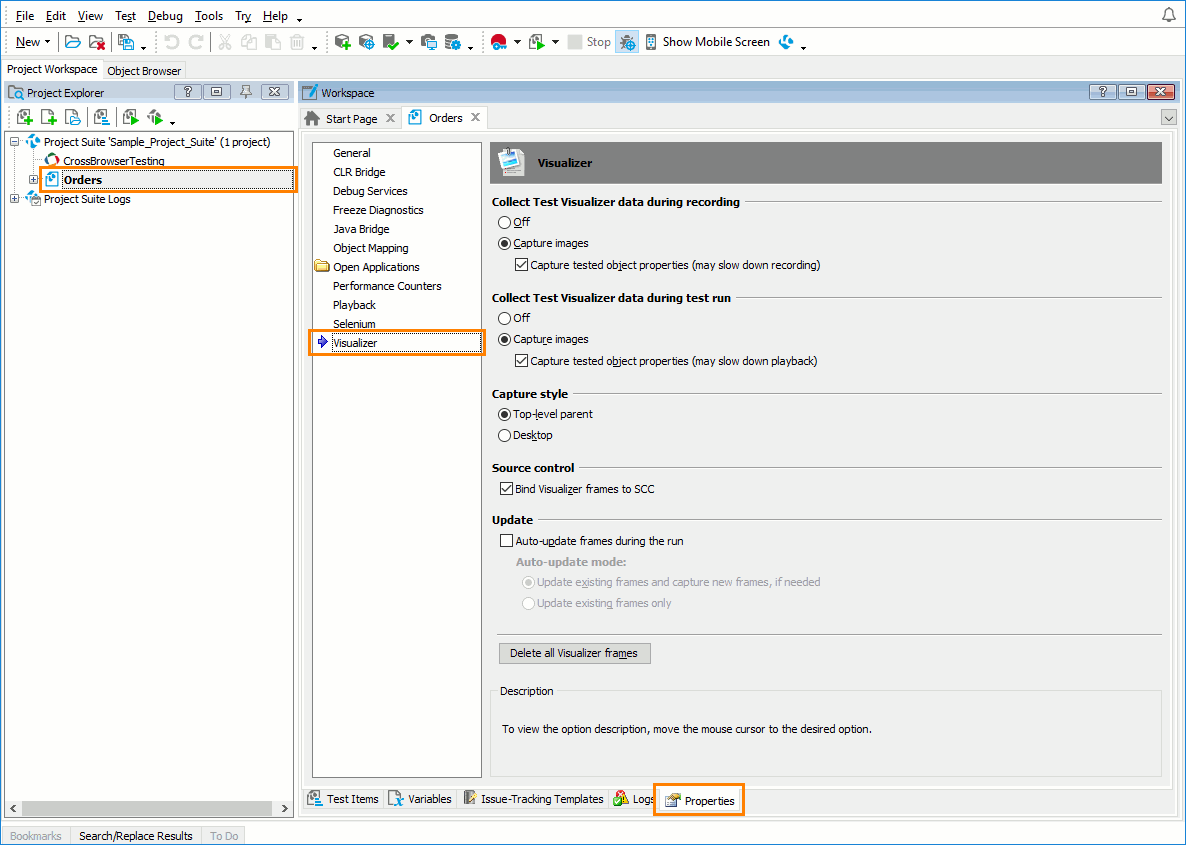Select Off for Visualizer data during recording

click(x=505, y=222)
